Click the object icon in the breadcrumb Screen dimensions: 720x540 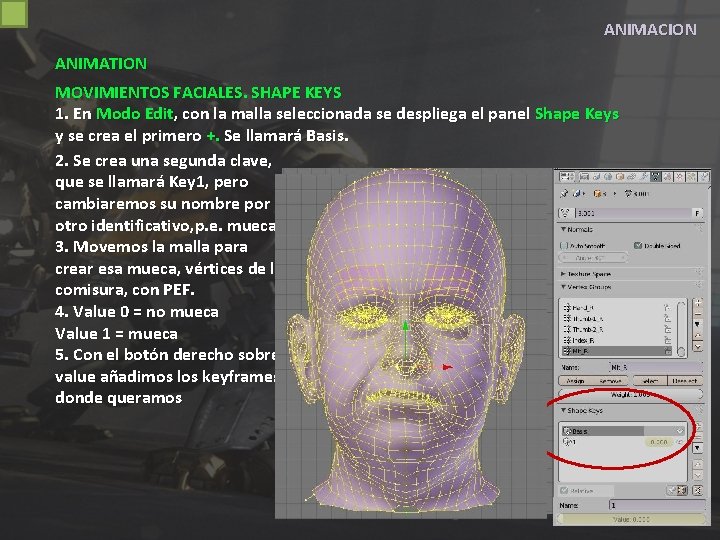(576, 194)
